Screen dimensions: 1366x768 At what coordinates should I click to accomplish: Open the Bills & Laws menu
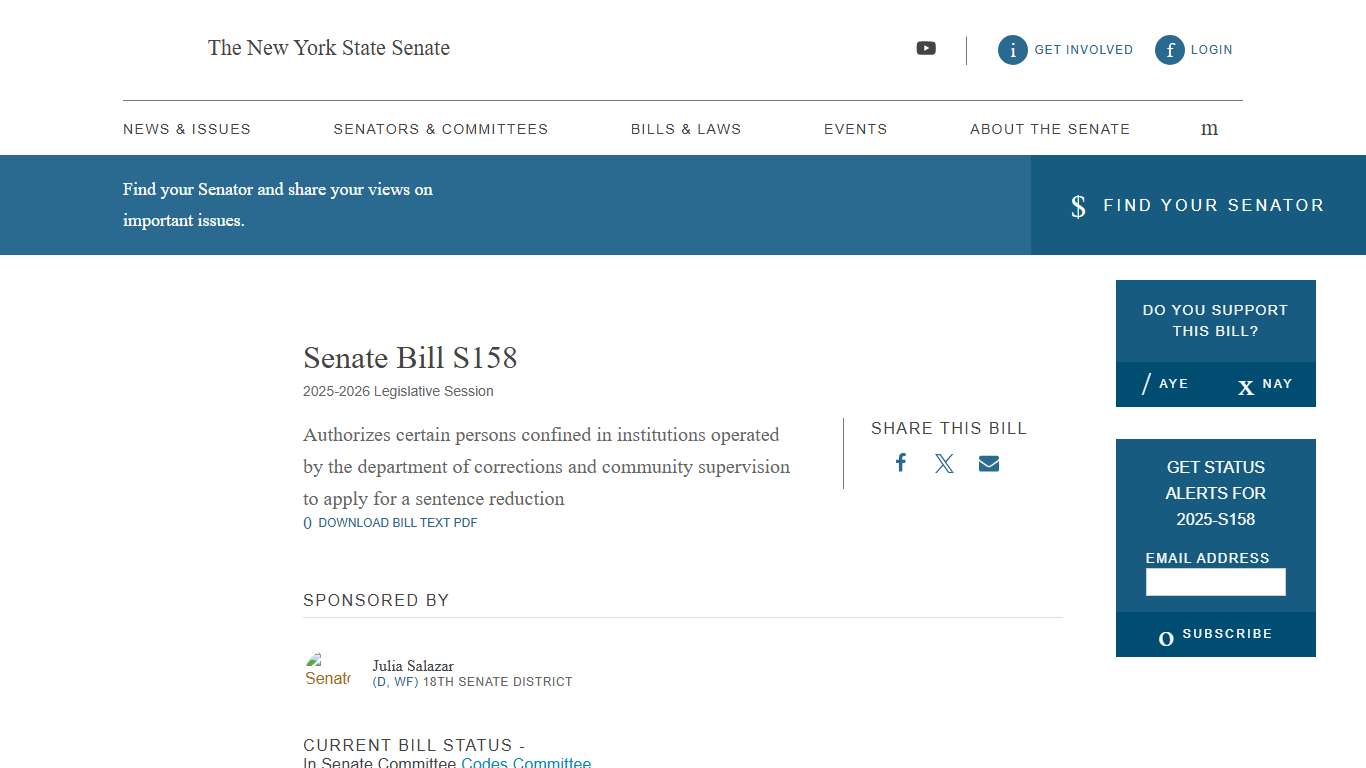686,128
